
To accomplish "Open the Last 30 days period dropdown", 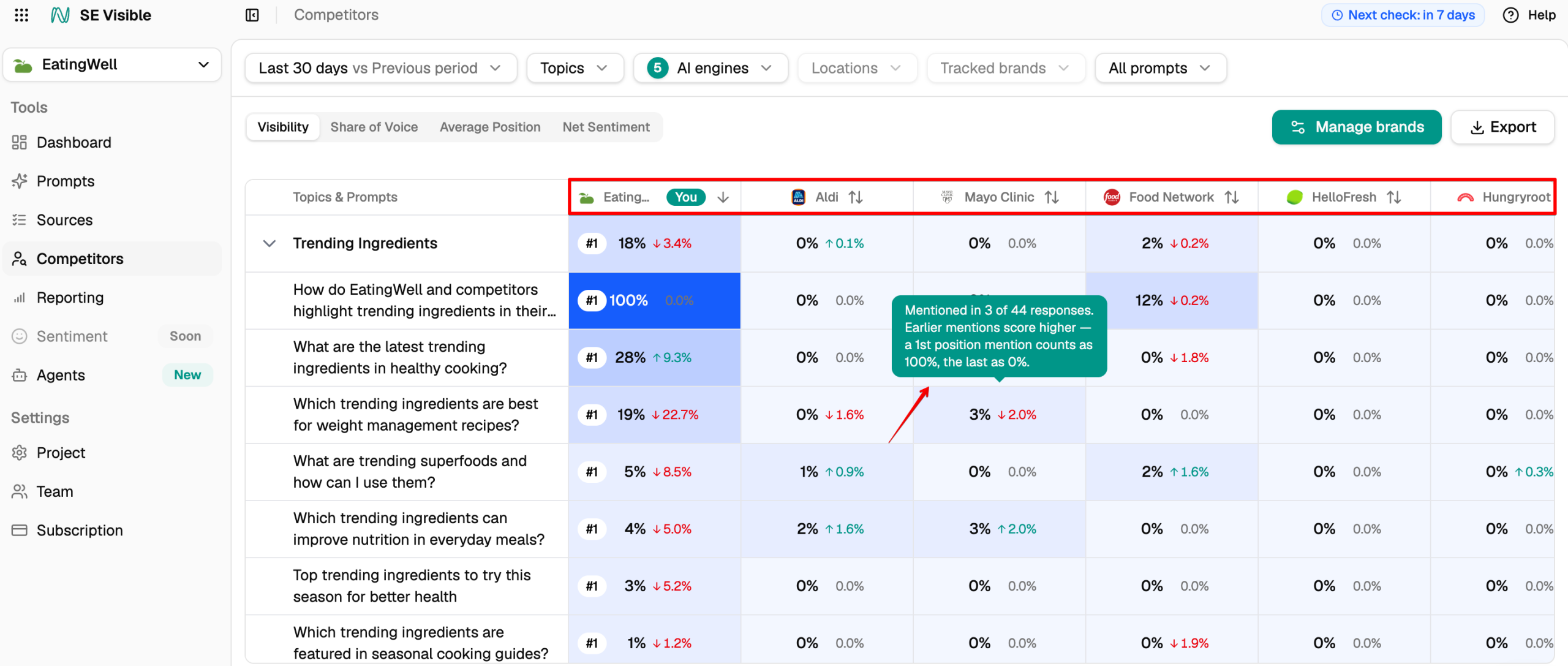I will (x=380, y=68).
